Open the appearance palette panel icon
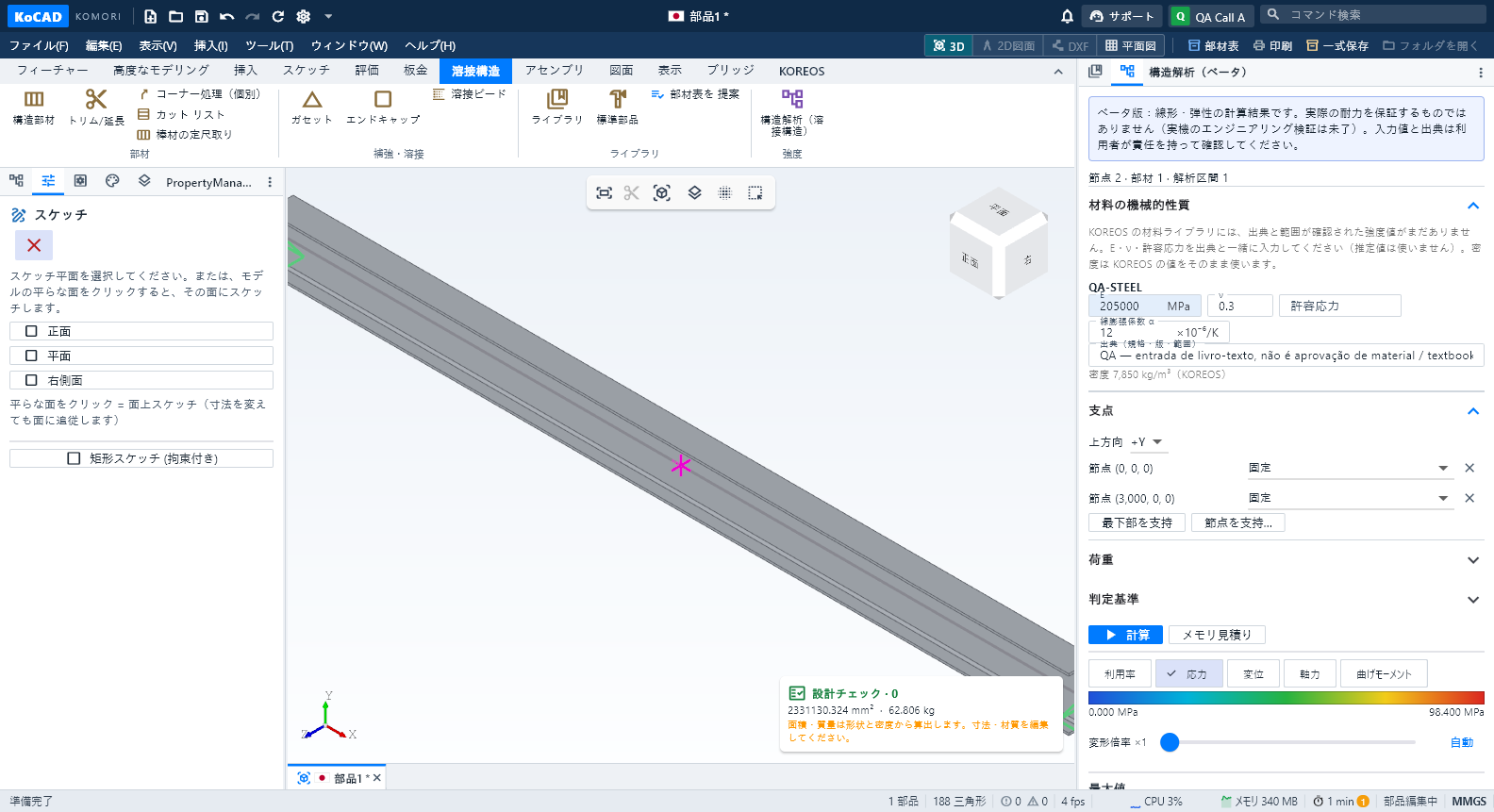This screenshot has height=812, width=1494. [x=112, y=181]
